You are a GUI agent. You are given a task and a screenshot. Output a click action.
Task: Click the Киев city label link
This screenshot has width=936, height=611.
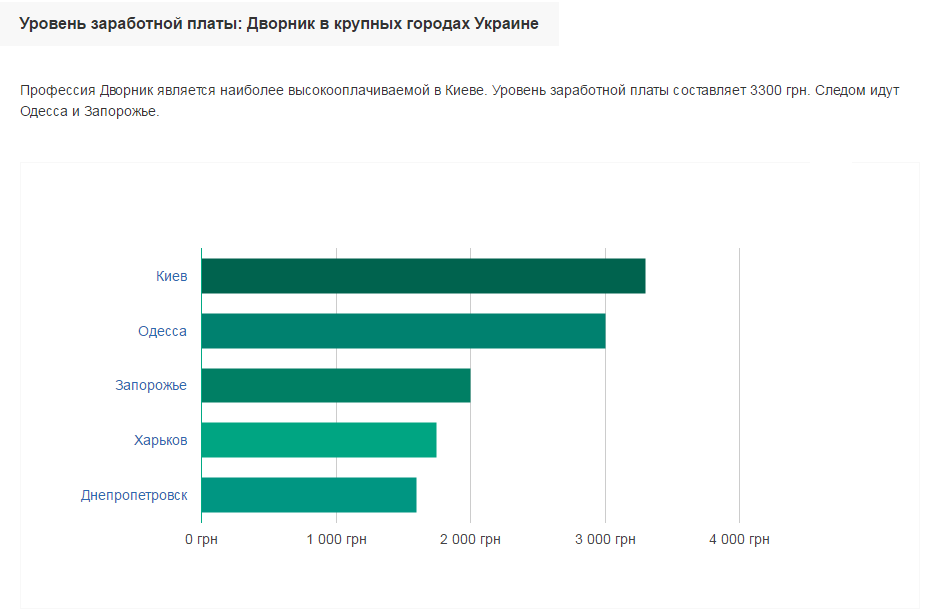coord(171,276)
